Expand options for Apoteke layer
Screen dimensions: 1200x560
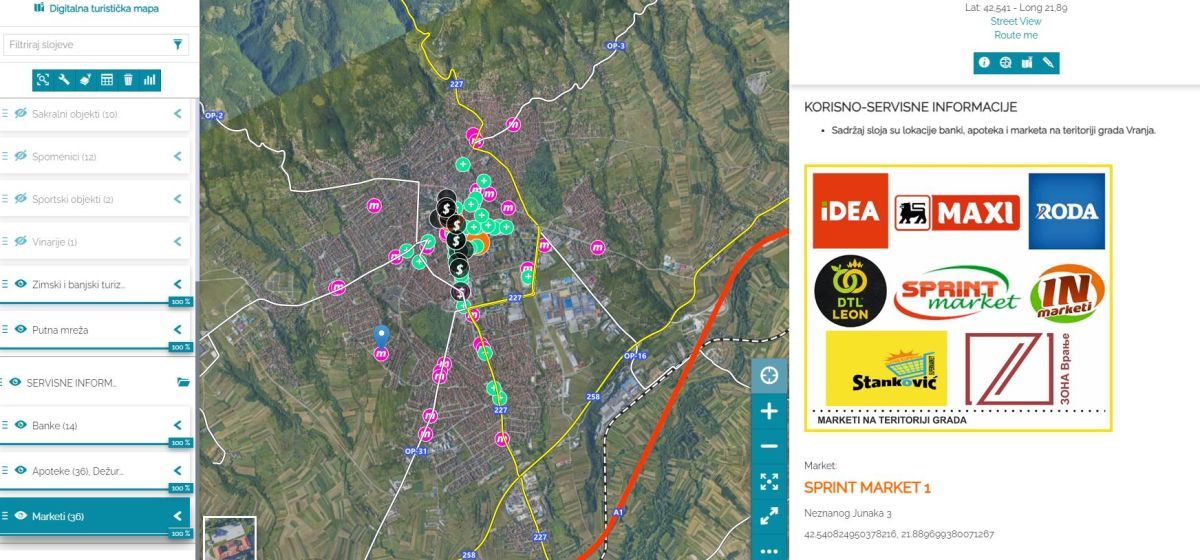[x=177, y=470]
